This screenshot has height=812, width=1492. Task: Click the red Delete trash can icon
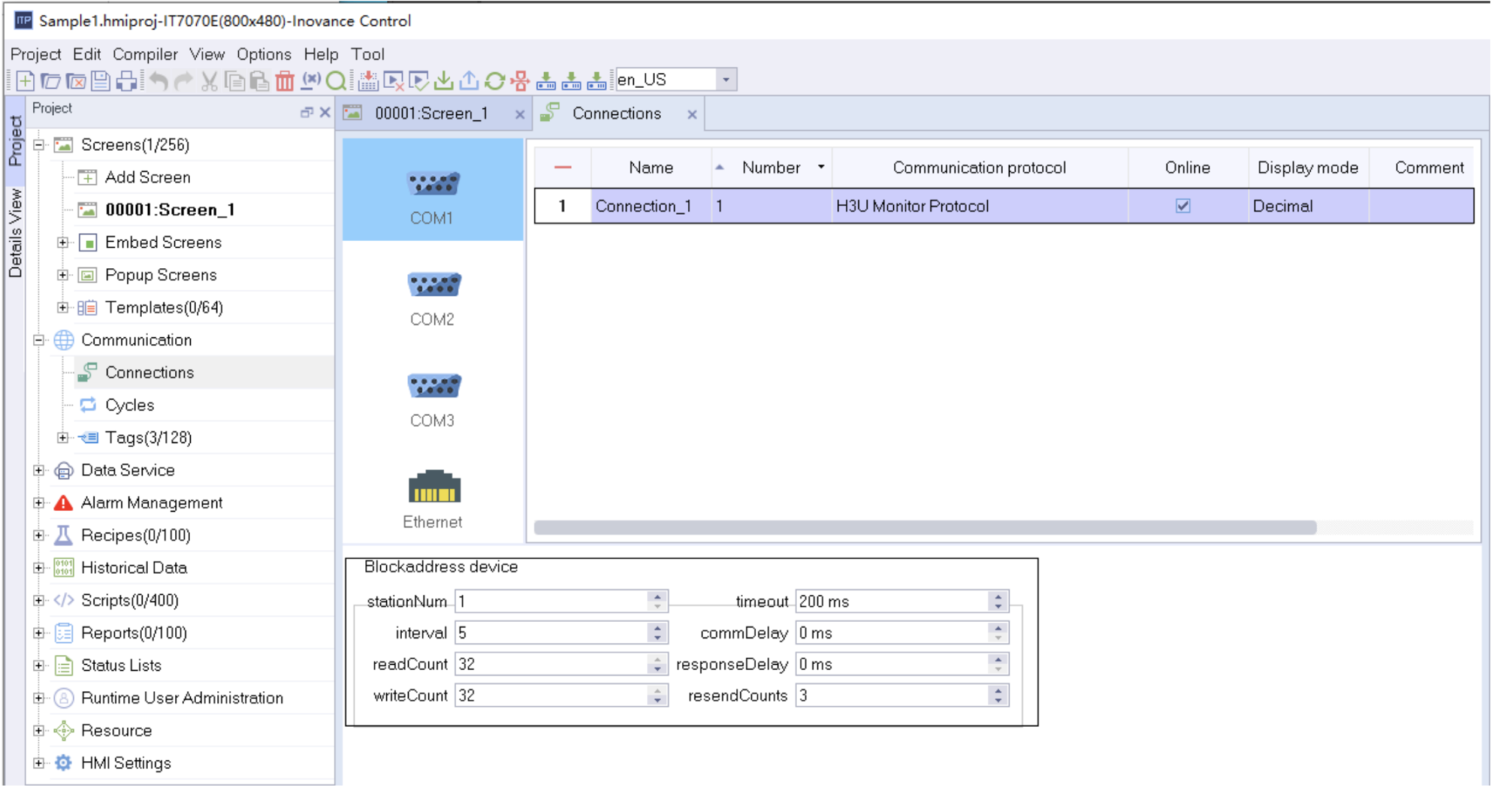[285, 81]
